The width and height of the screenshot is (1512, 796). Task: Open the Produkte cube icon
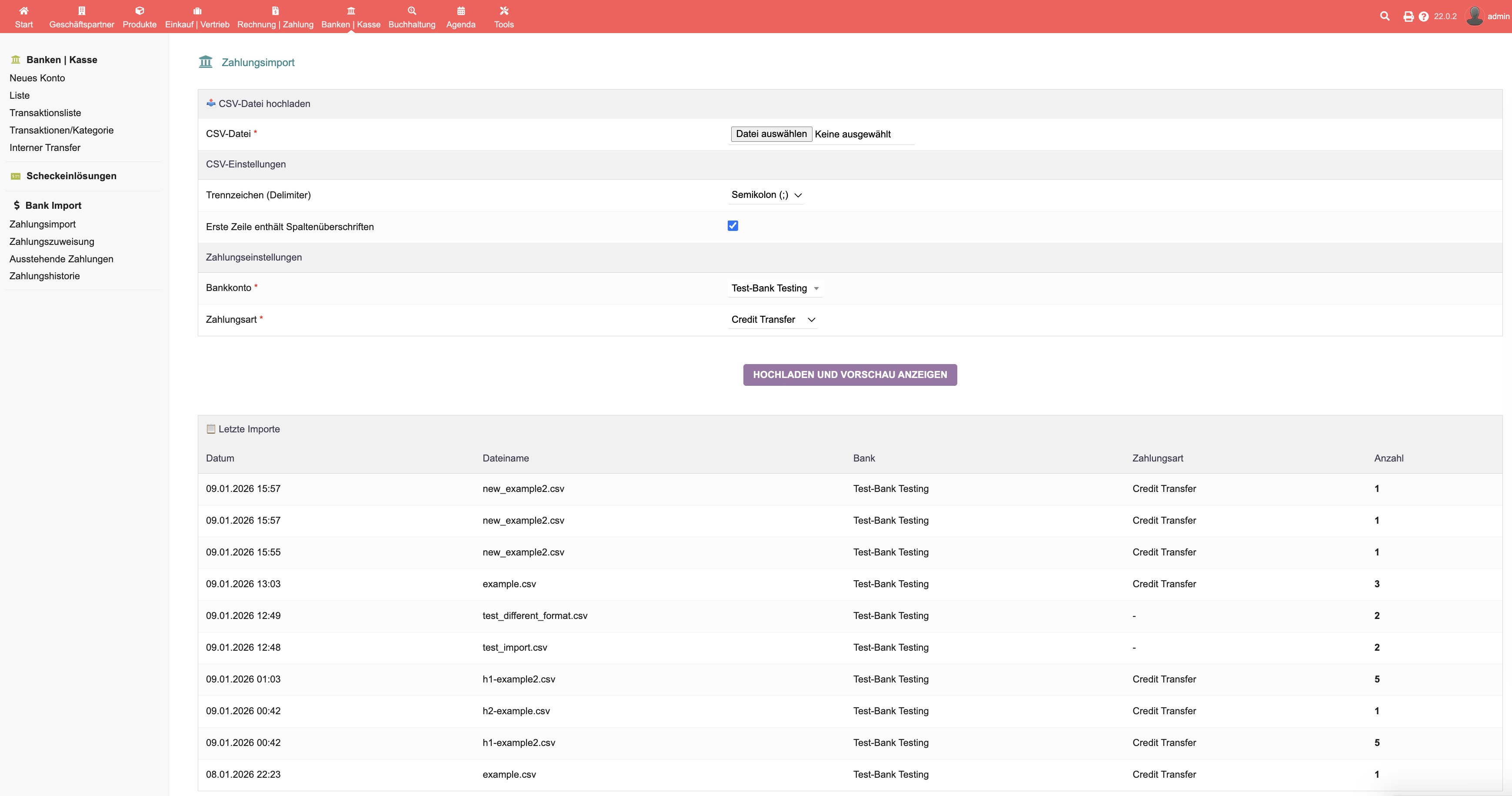[139, 10]
